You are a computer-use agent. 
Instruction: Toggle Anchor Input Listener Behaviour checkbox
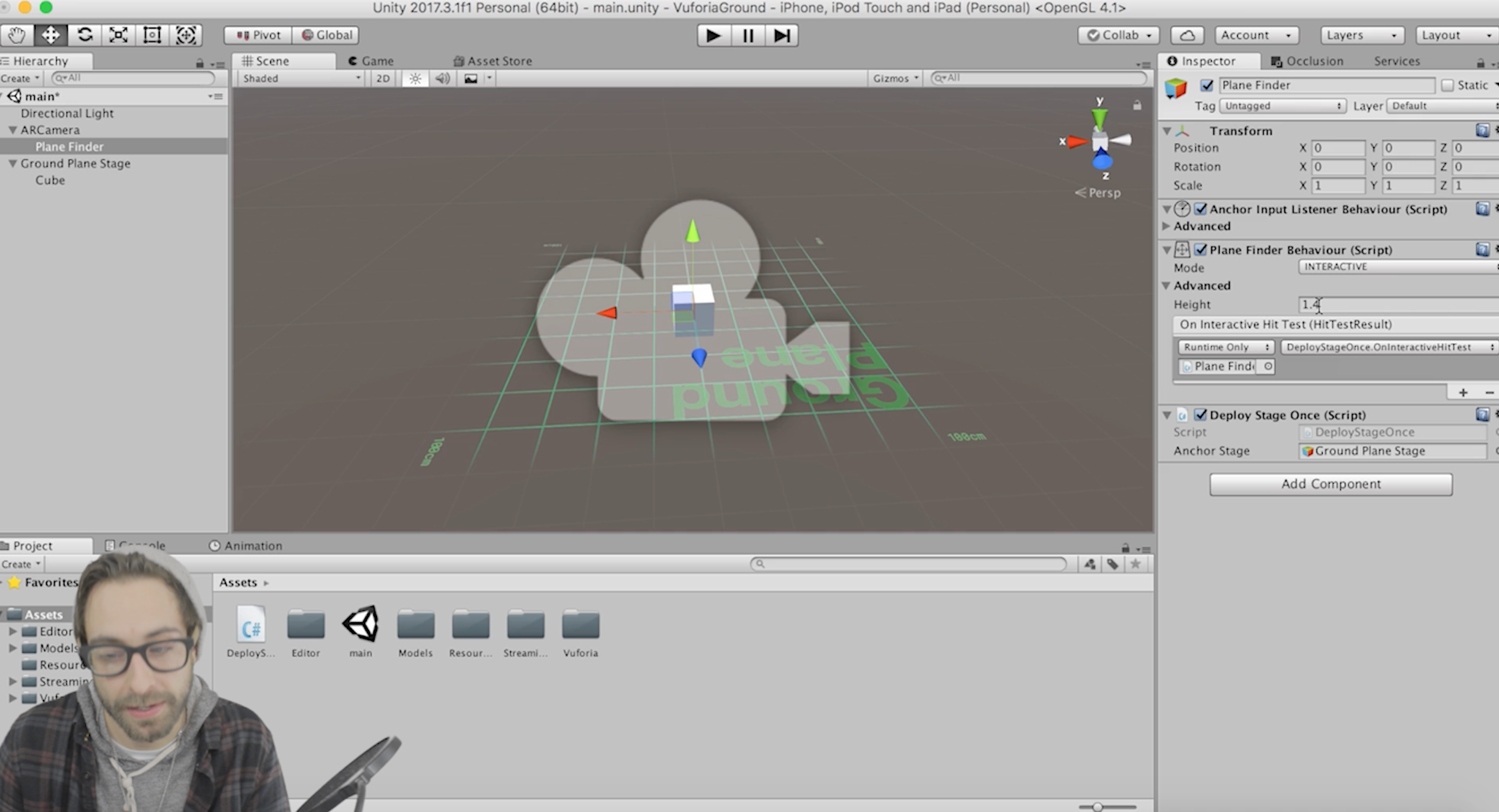tap(1200, 209)
